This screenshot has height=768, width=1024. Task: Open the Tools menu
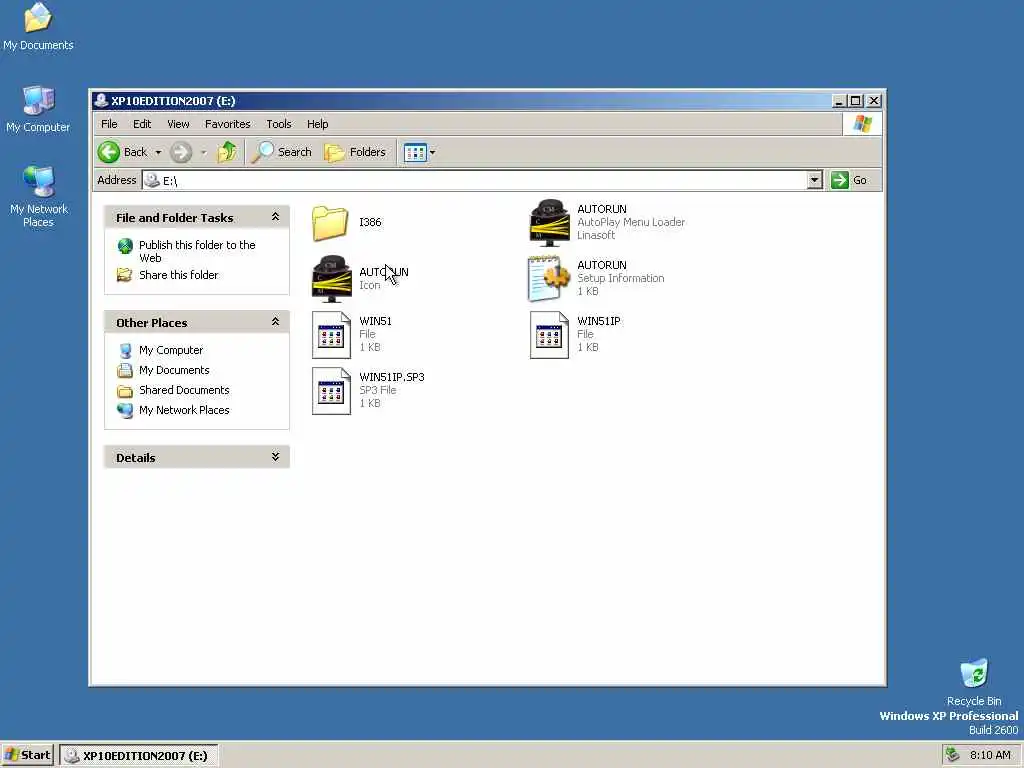tap(278, 124)
